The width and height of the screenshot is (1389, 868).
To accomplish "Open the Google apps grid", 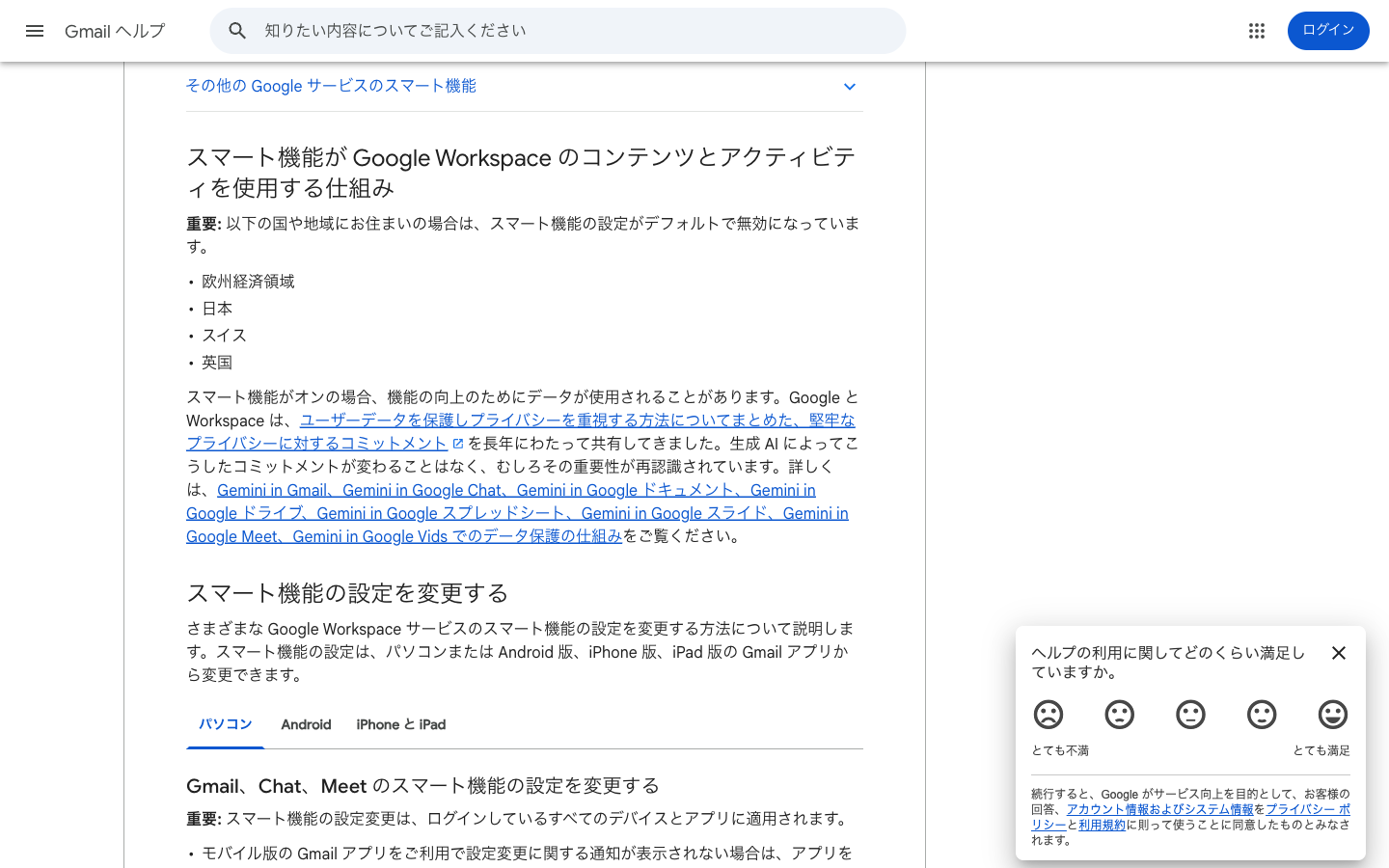I will [x=1256, y=31].
